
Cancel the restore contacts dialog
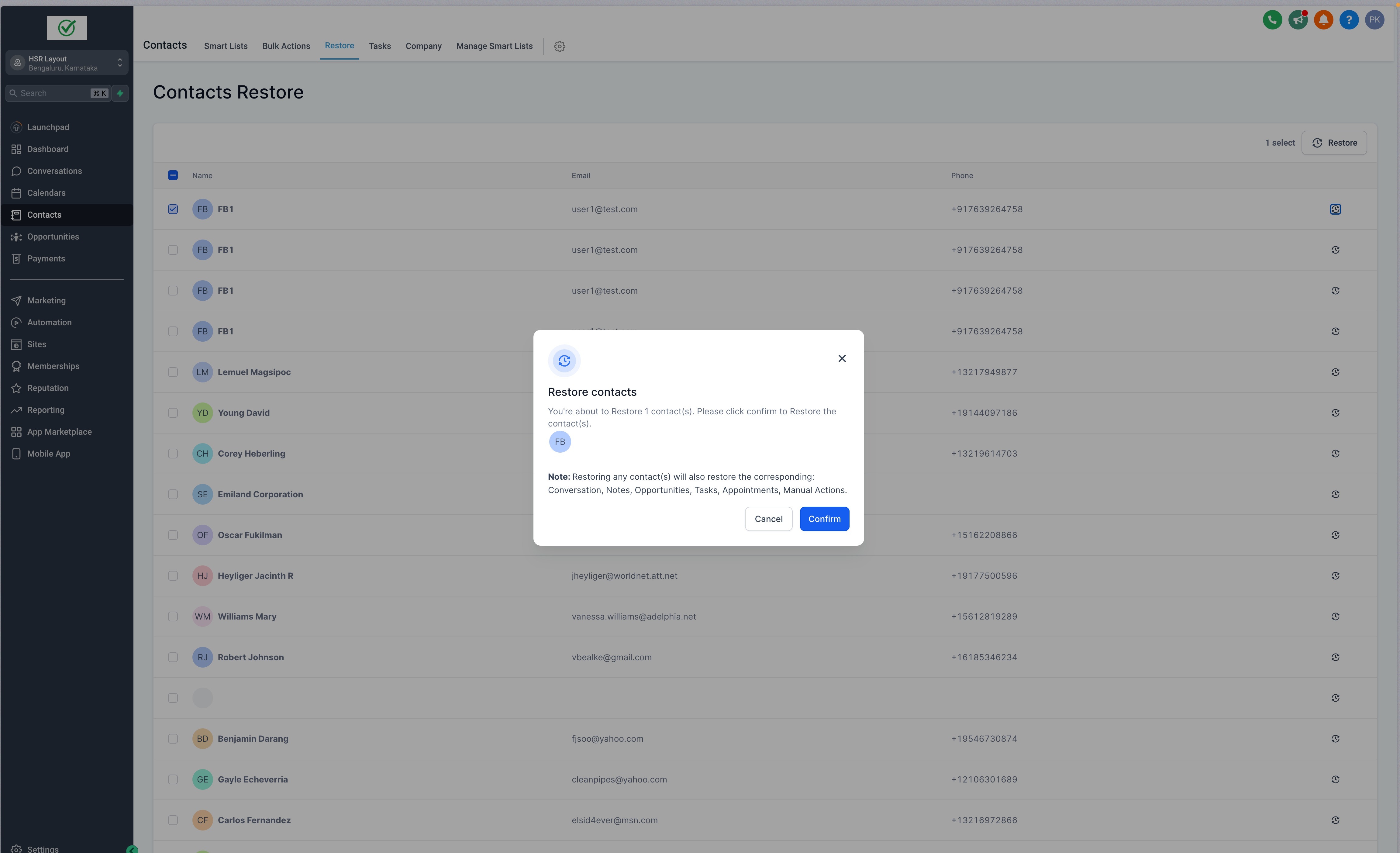point(768,519)
